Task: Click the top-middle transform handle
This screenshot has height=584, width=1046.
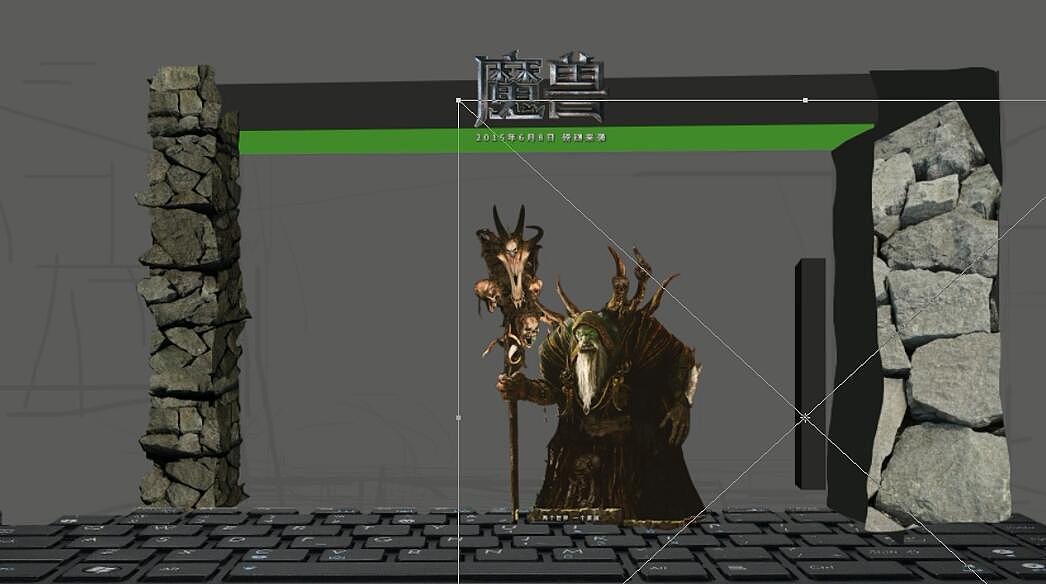Action: click(805, 100)
